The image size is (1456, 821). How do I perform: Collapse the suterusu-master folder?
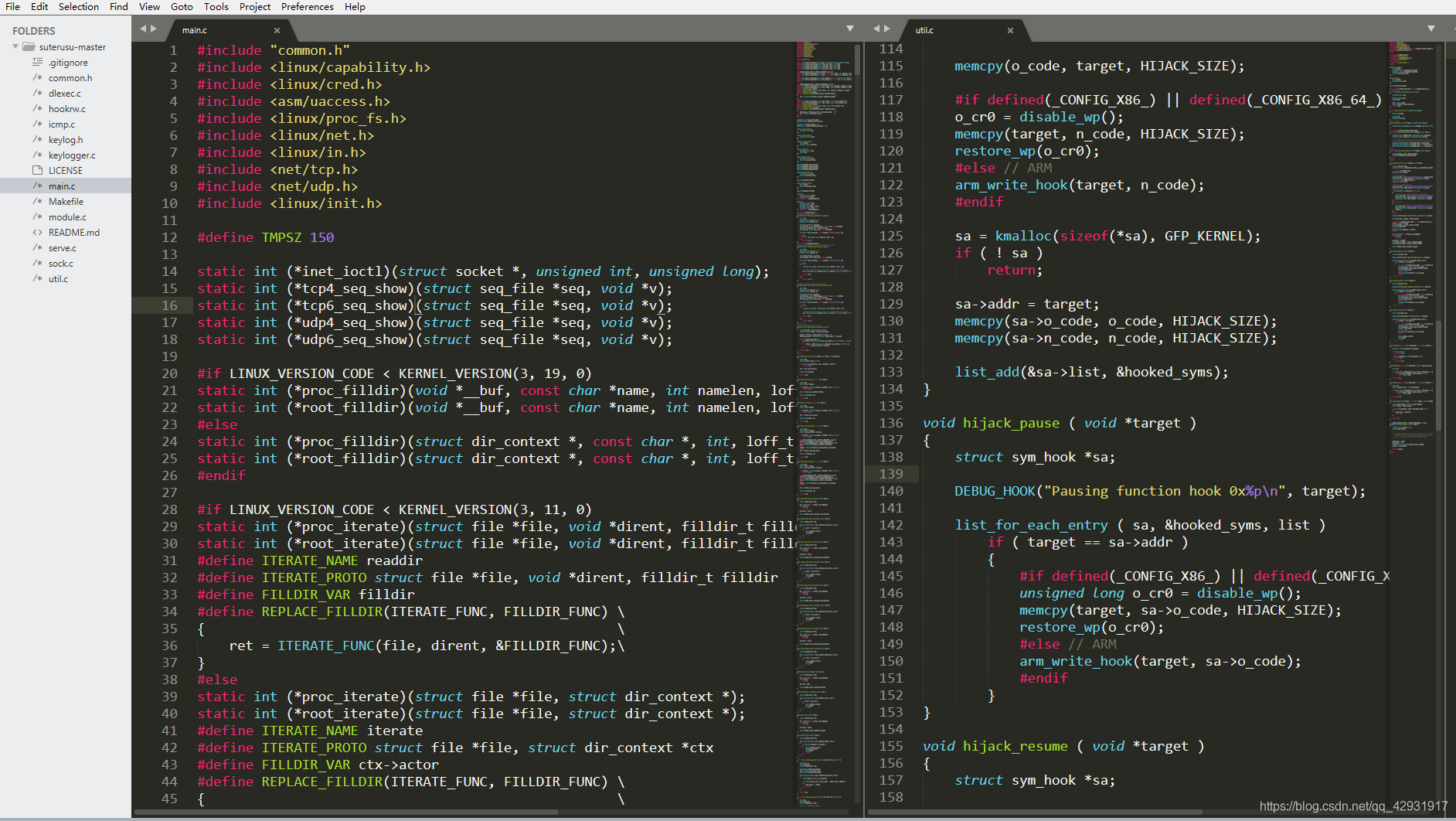click(15, 47)
